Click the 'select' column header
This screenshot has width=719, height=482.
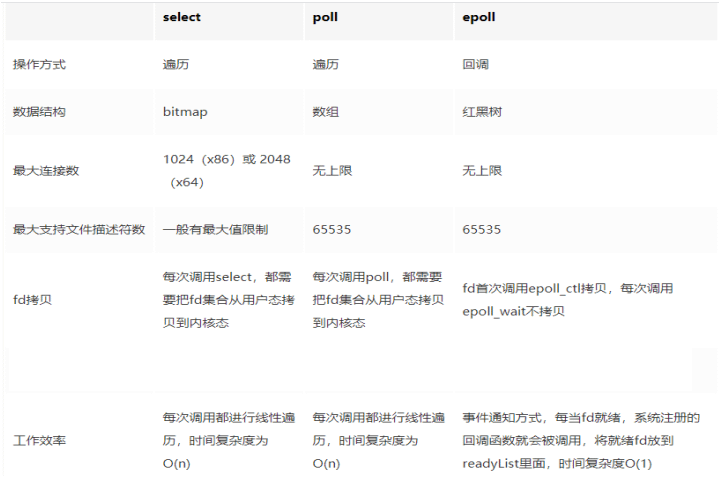[181, 18]
